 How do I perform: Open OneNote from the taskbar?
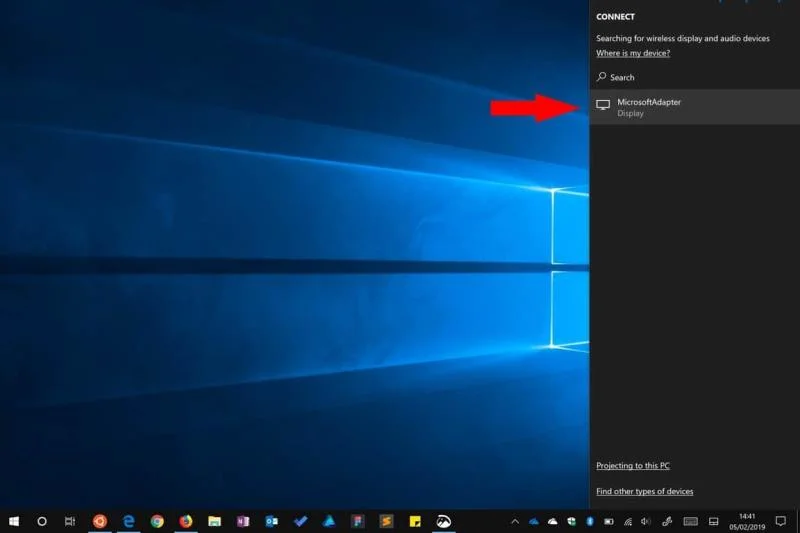pos(243,521)
